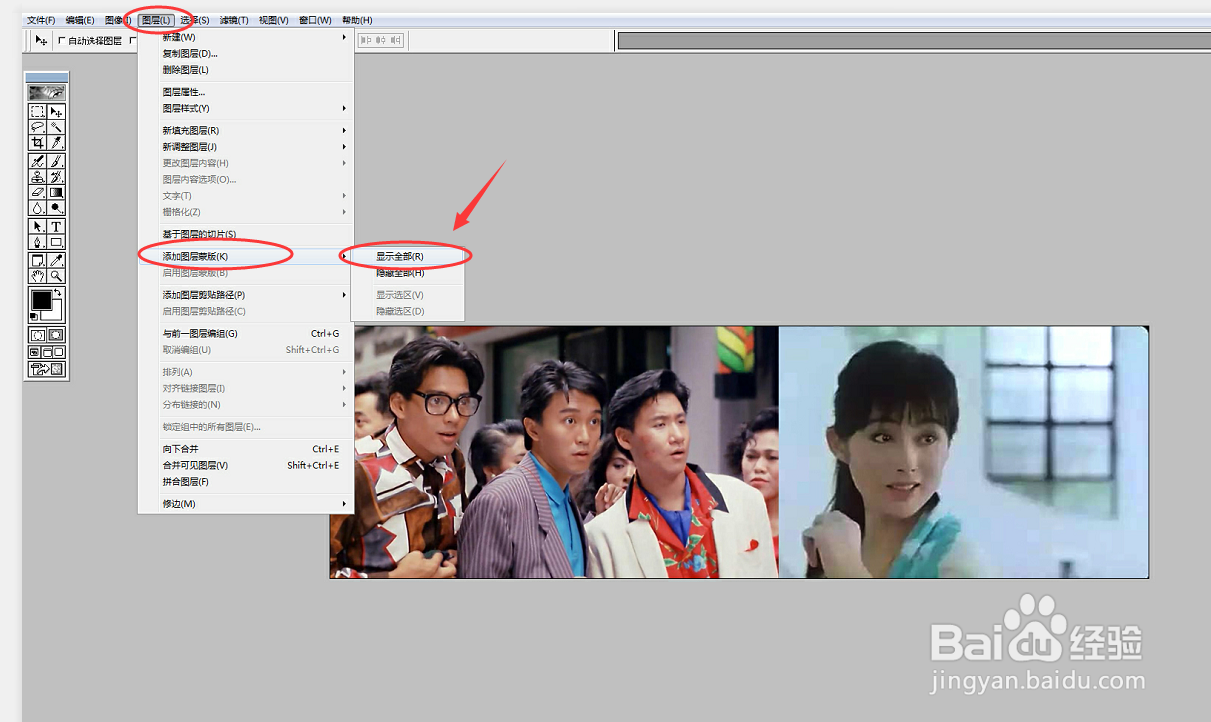Open the 帮助(H) menu
This screenshot has height=722, width=1211.
coord(357,20)
